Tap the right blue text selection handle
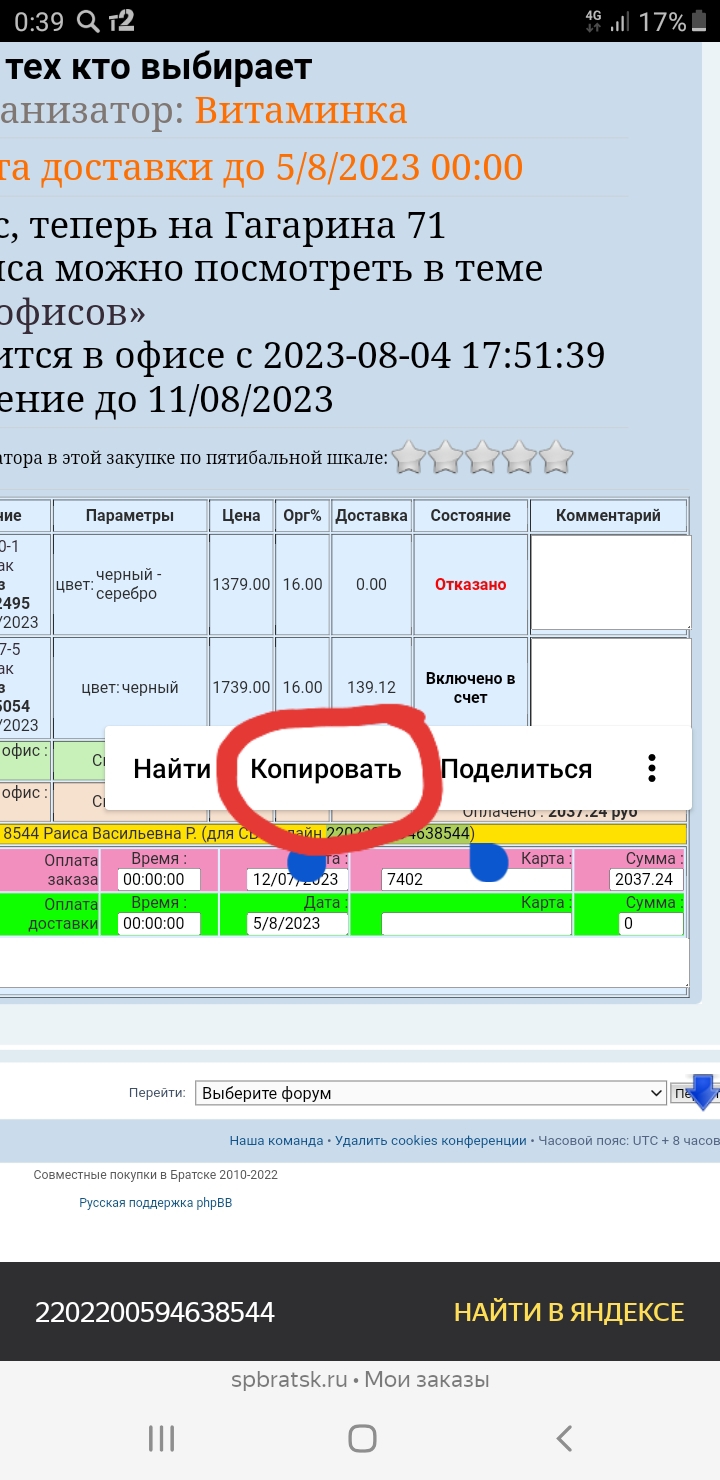This screenshot has width=720, height=1480. point(488,862)
